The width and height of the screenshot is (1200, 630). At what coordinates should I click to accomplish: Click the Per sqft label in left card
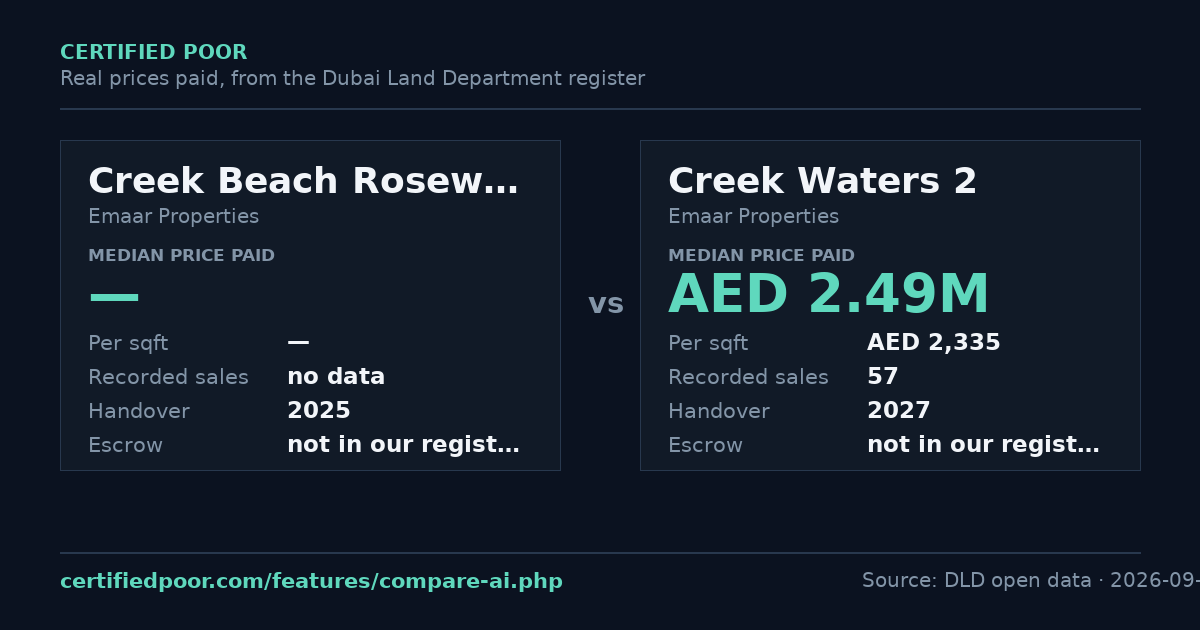(x=128, y=344)
